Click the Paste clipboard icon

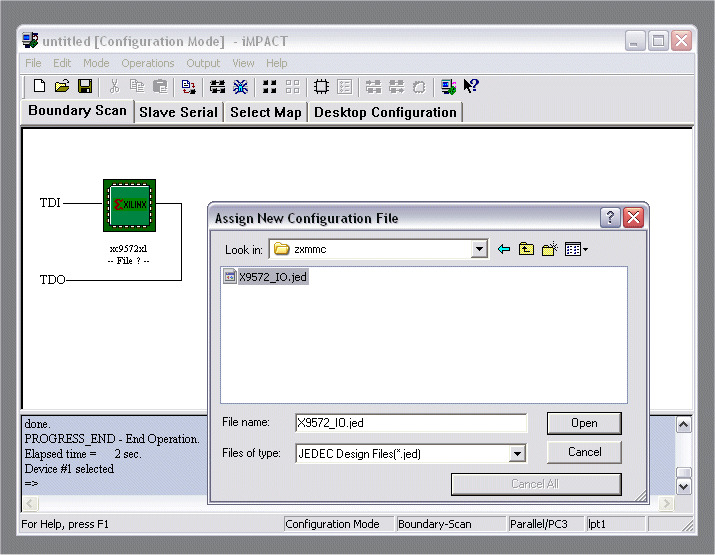tap(160, 86)
